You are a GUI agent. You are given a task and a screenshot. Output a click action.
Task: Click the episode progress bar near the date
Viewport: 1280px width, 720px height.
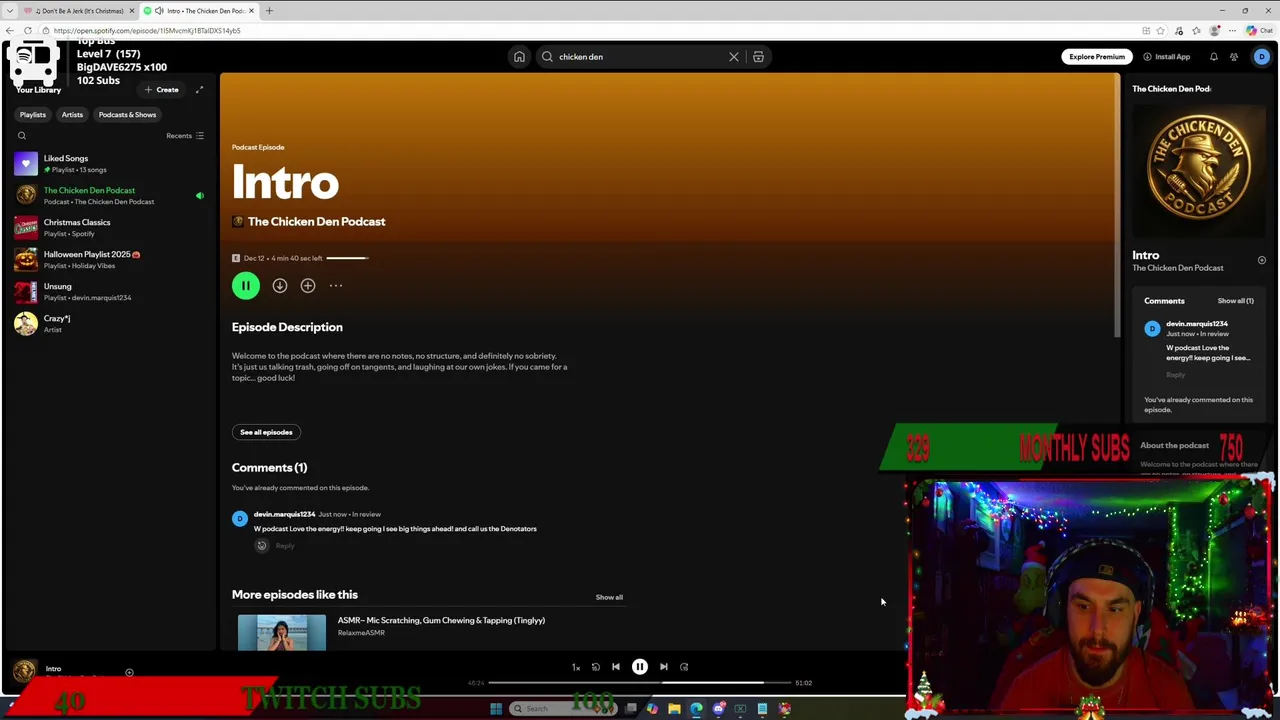347,258
